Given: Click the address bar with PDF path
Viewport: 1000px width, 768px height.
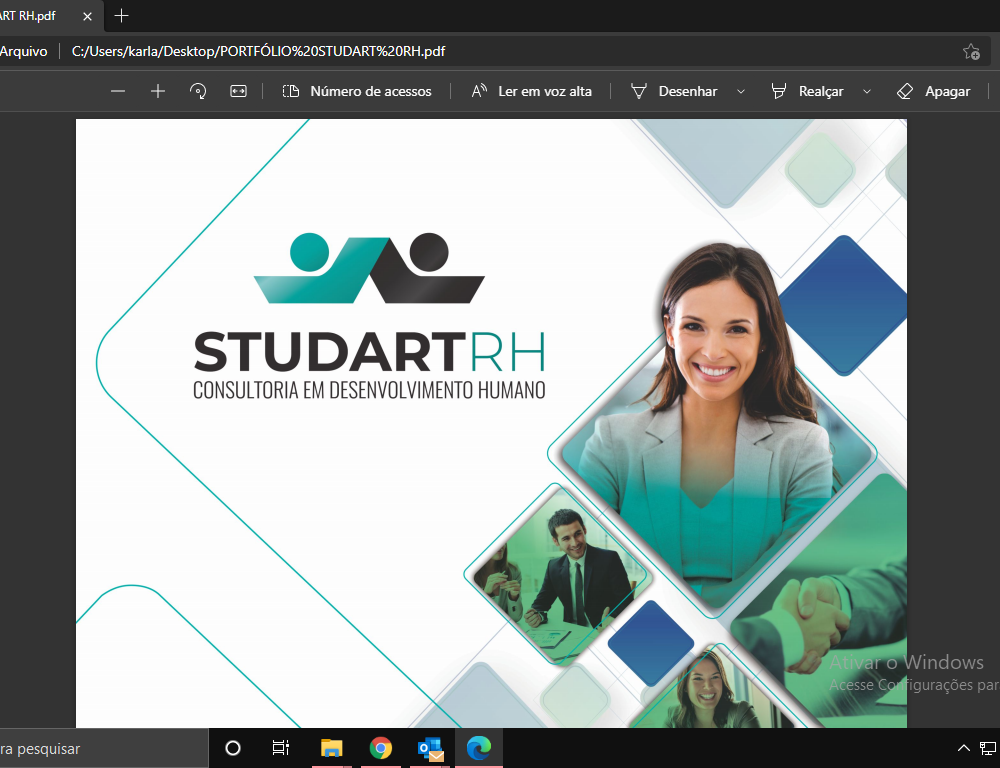Looking at the screenshot, I should [x=500, y=52].
